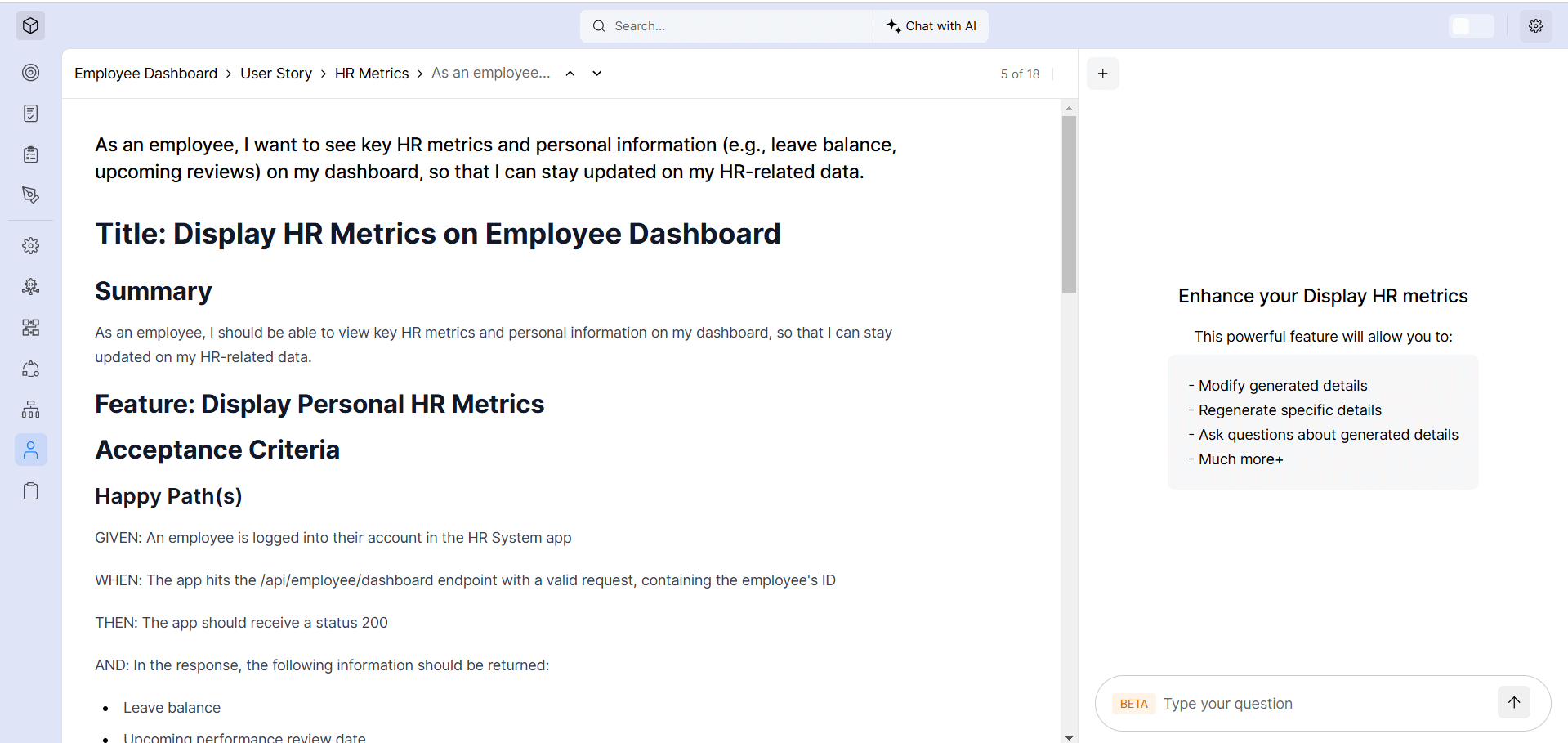
Task: Open the checklist document icon in sidebar
Action: [30, 114]
